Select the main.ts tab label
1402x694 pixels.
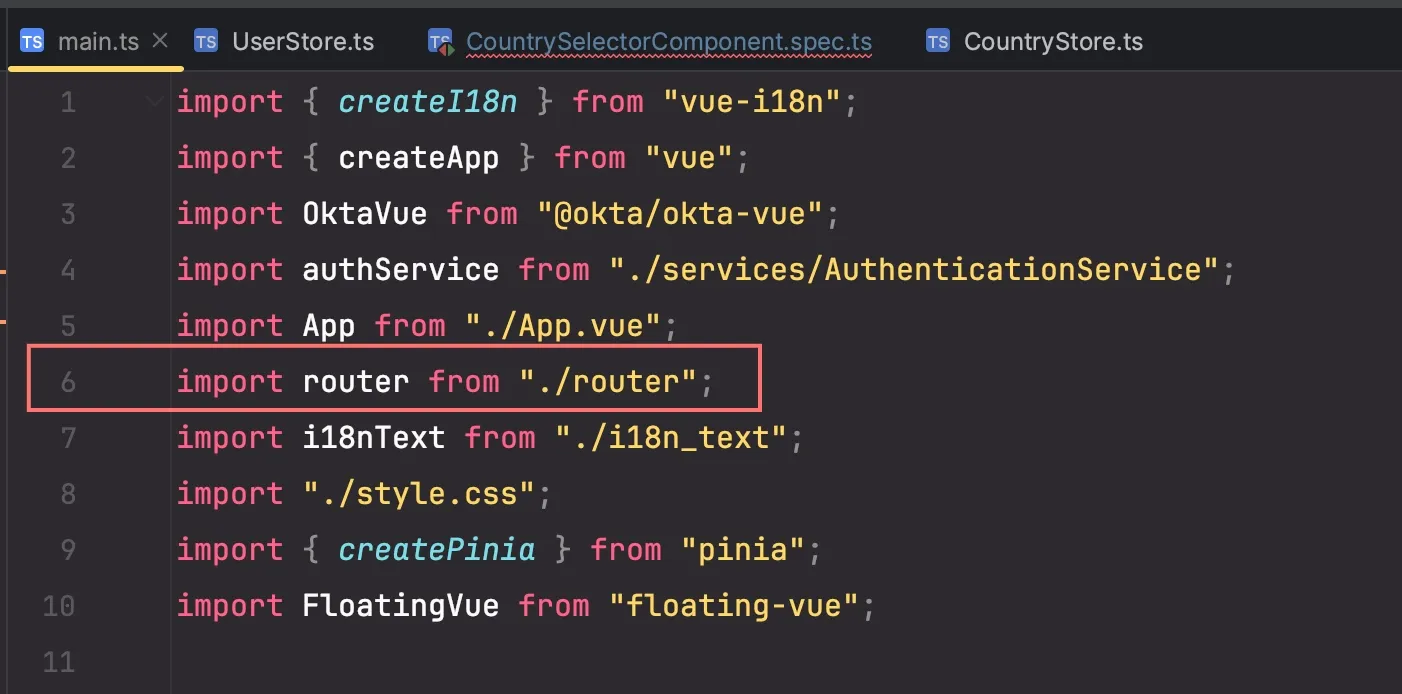(98, 42)
